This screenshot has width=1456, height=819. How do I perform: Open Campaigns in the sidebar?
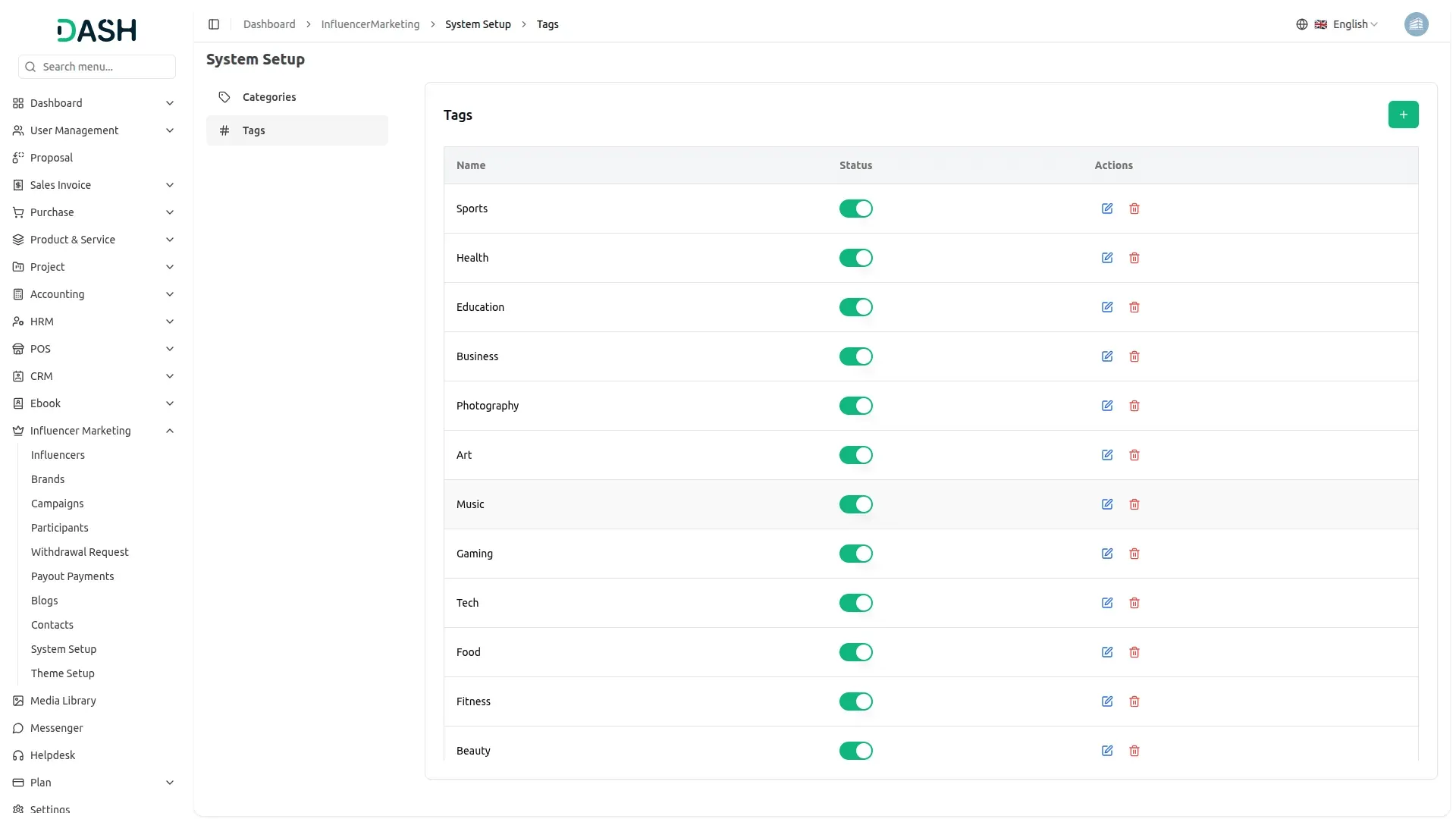pyautogui.click(x=58, y=504)
